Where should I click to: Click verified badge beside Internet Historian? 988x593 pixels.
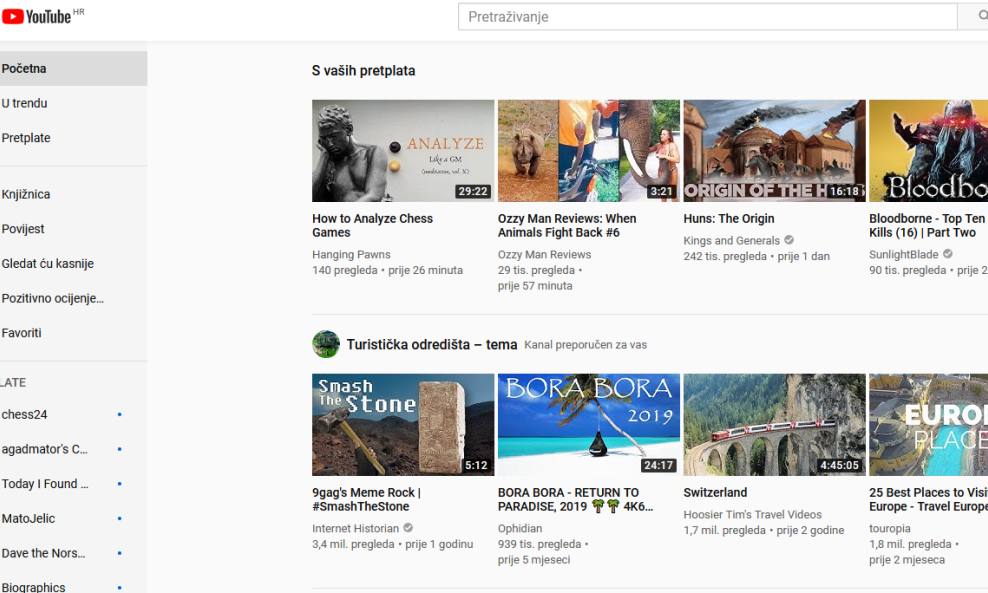pyautogui.click(x=408, y=529)
